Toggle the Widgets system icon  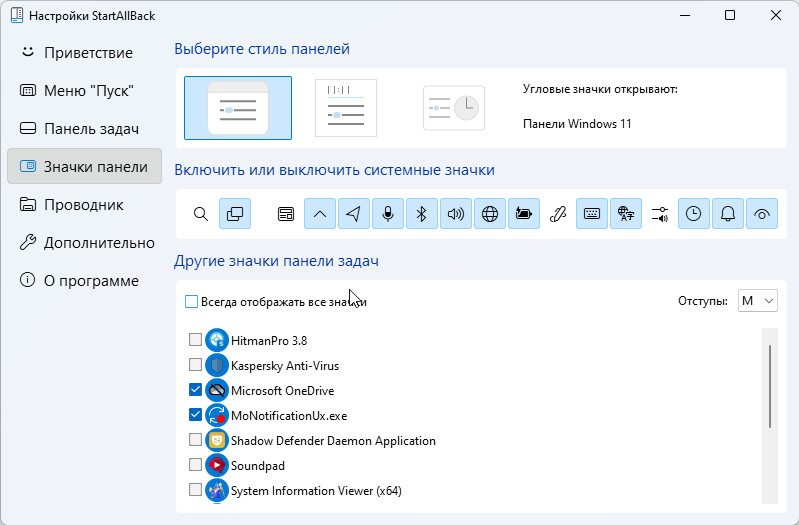(286, 214)
